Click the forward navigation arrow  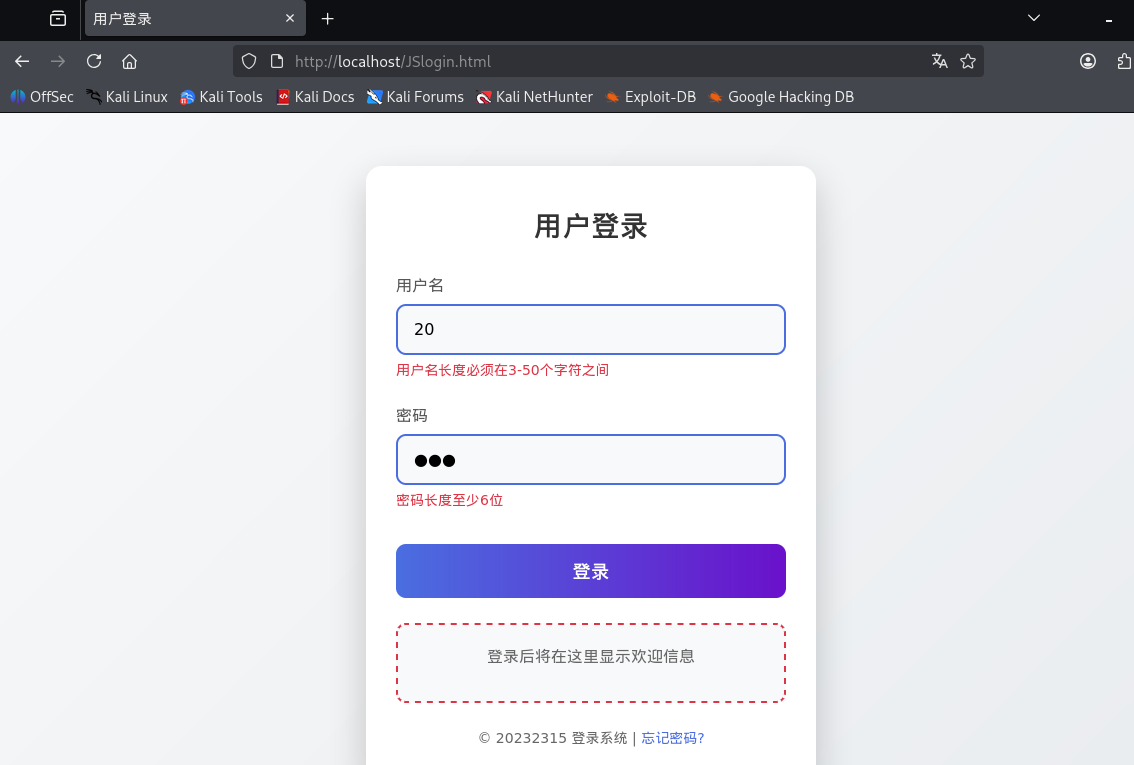58,61
